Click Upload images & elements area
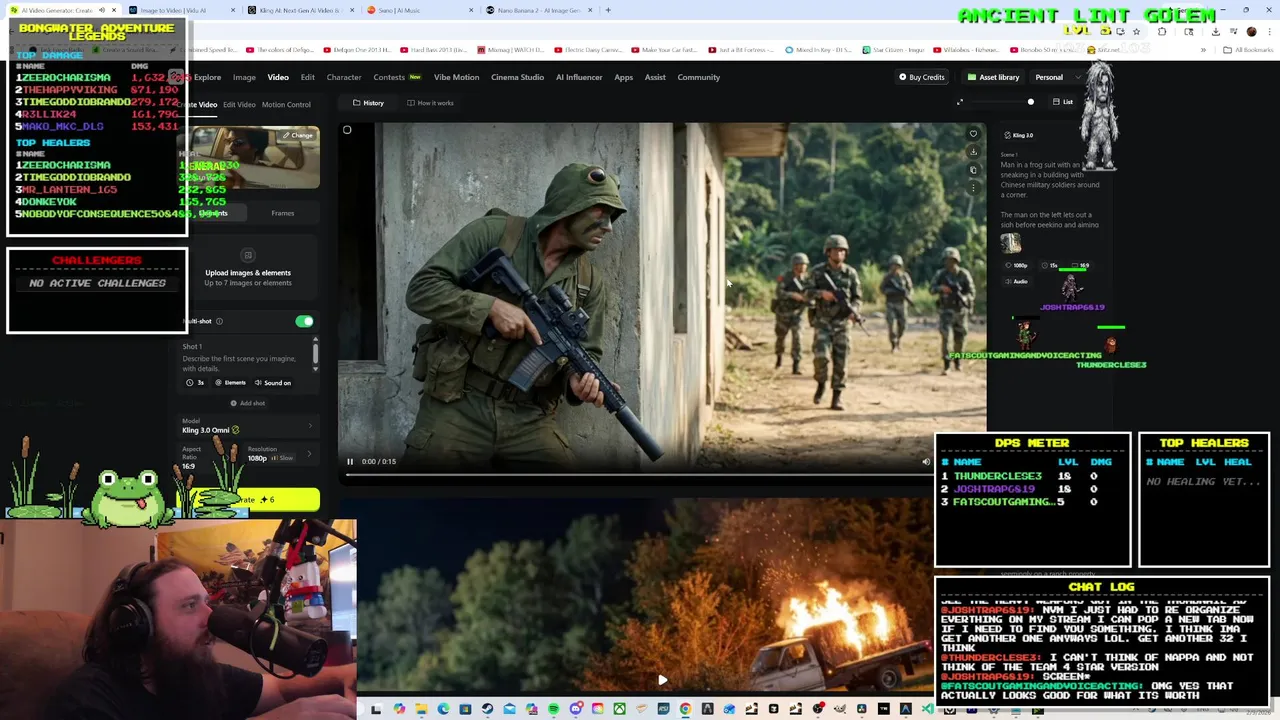Viewport: 1280px width, 720px height. point(248,267)
